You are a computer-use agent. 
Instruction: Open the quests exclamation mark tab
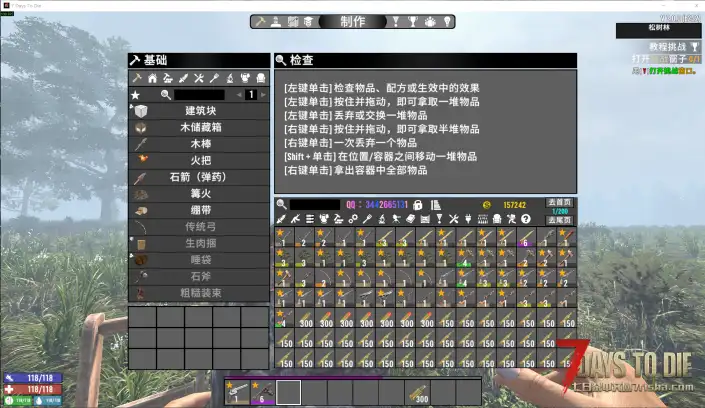[396, 22]
